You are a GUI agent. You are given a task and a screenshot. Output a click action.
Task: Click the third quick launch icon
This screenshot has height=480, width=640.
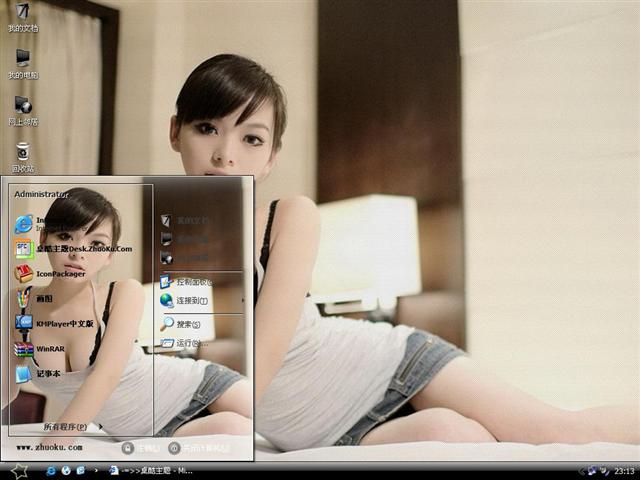80,471
